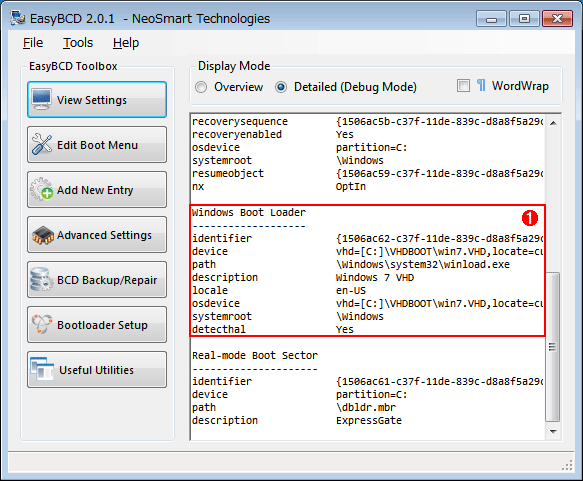Click the 'resumeobject' entry name

click(228, 173)
